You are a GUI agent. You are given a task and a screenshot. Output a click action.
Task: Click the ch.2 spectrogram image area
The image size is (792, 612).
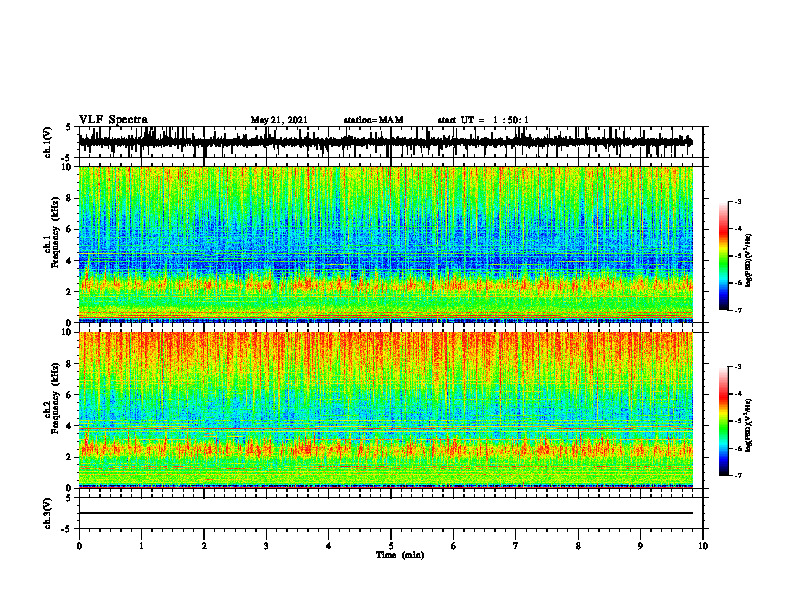[x=385, y=410]
